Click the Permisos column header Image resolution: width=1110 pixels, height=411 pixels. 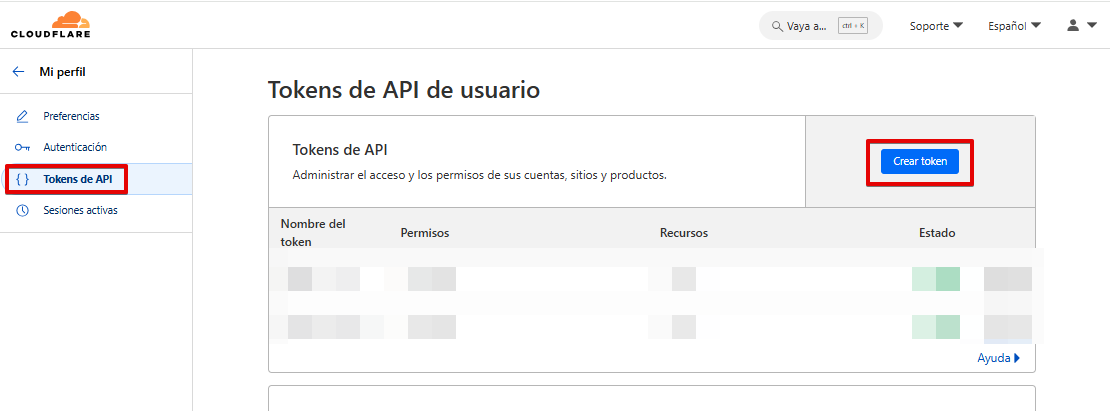pyautogui.click(x=424, y=233)
